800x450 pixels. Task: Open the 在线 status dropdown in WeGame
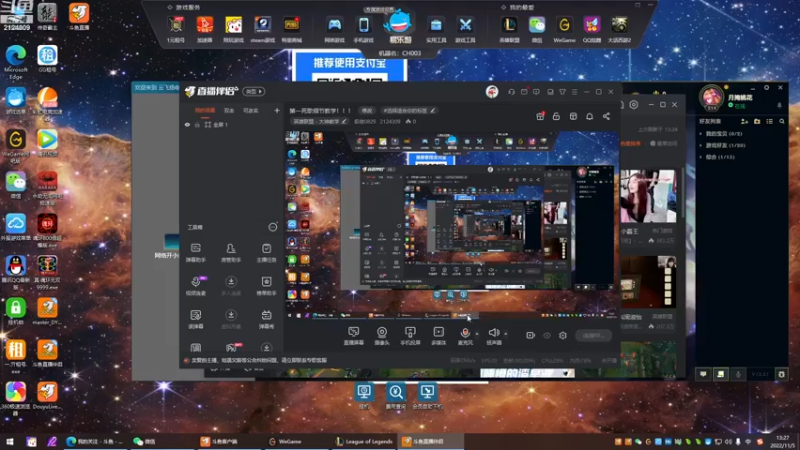click(x=737, y=106)
